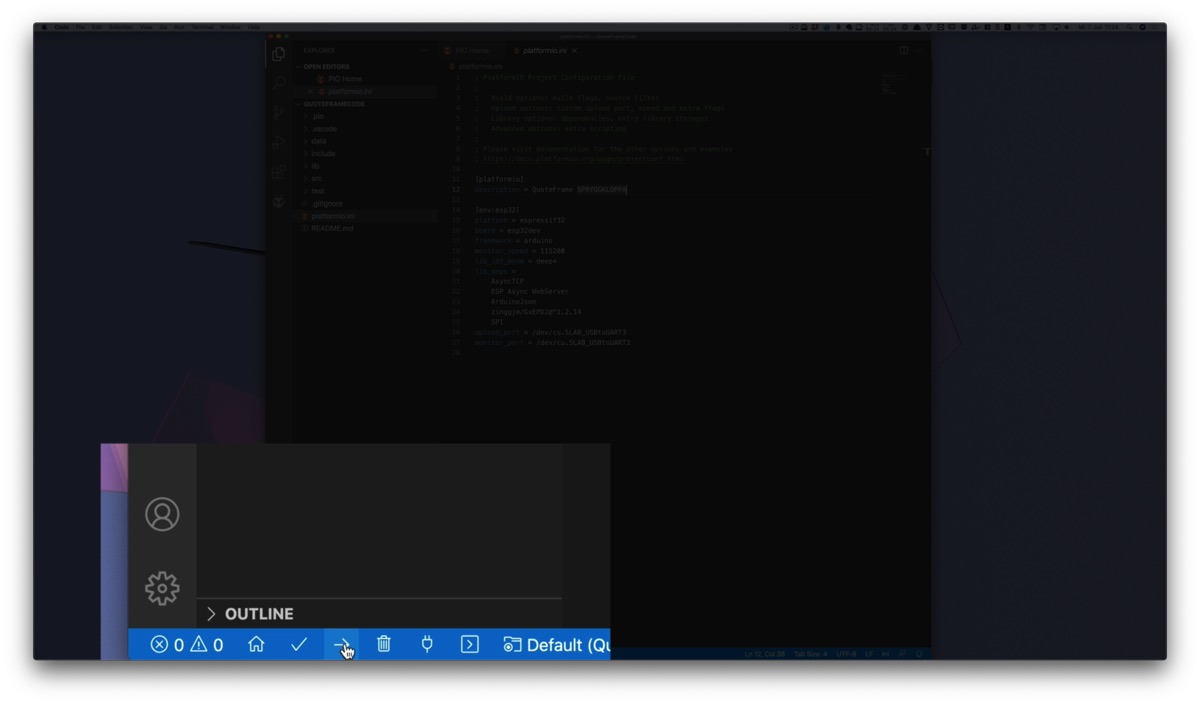Open Explorer view in the activity bar
Screen dimensions: 1200x704
(279, 54)
